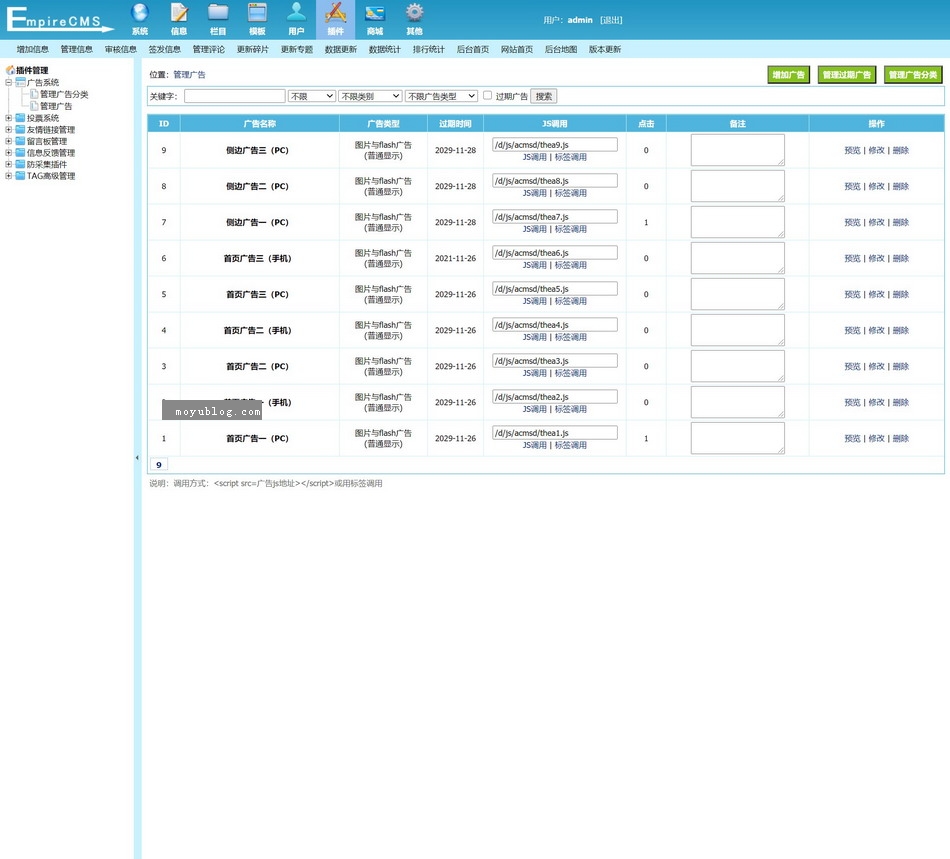950x859 pixels.
Task: Click the 信息反馈管理 folder icon
Action: [x=21, y=153]
